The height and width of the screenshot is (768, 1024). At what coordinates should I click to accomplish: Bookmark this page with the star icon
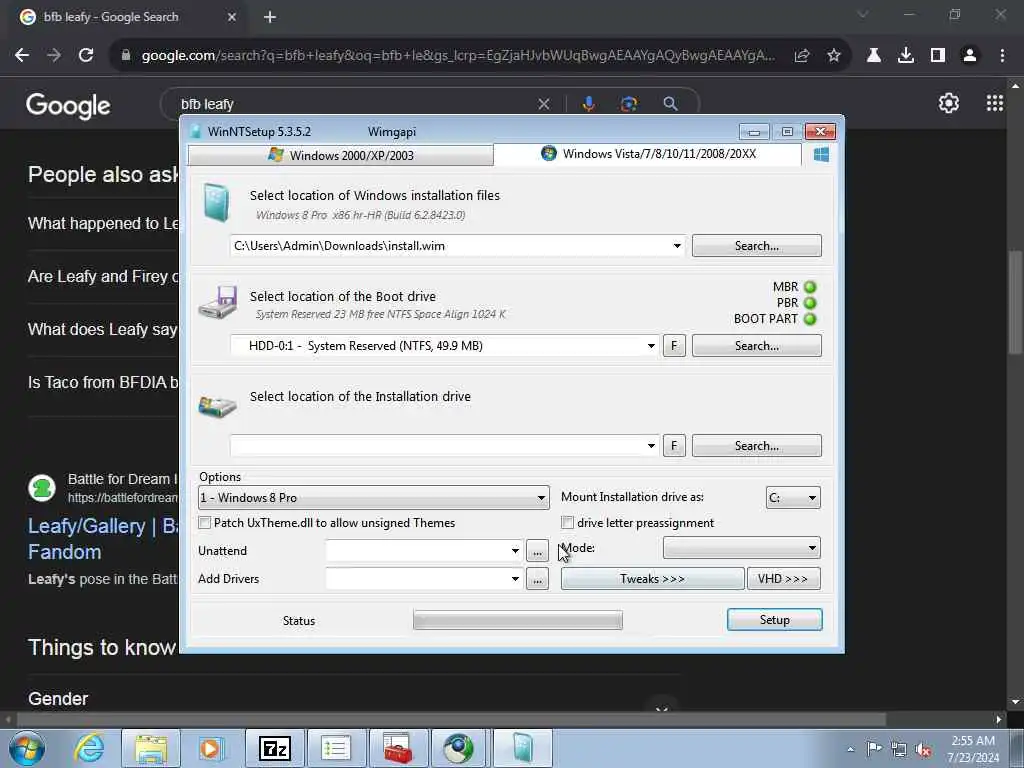[834, 56]
